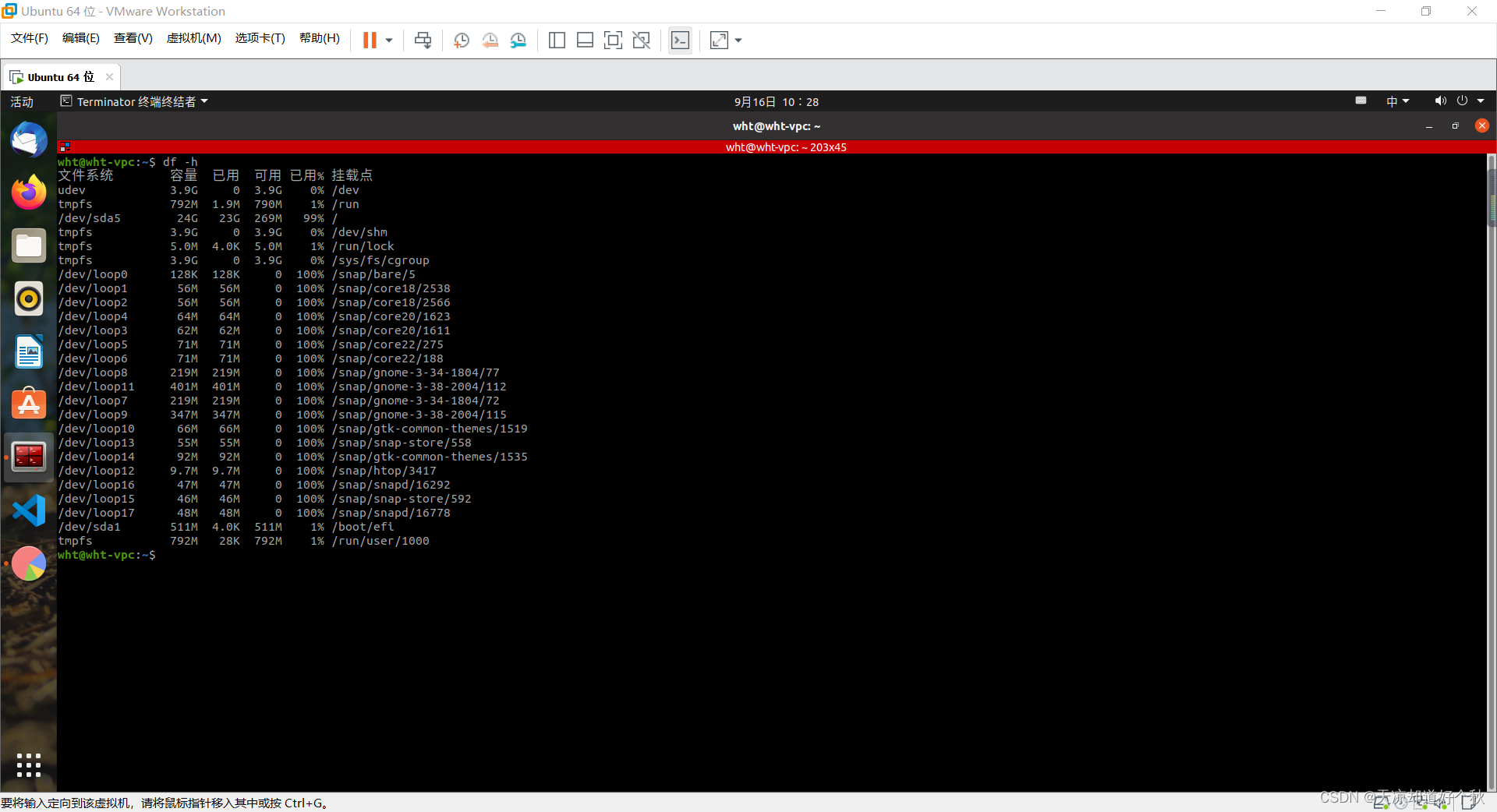Open the 编辑(E) menu
1497x812 pixels.
point(81,38)
